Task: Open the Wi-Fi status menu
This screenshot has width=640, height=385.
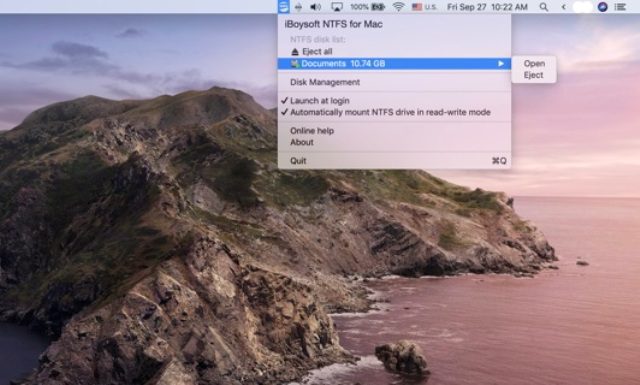Action: coord(398,7)
